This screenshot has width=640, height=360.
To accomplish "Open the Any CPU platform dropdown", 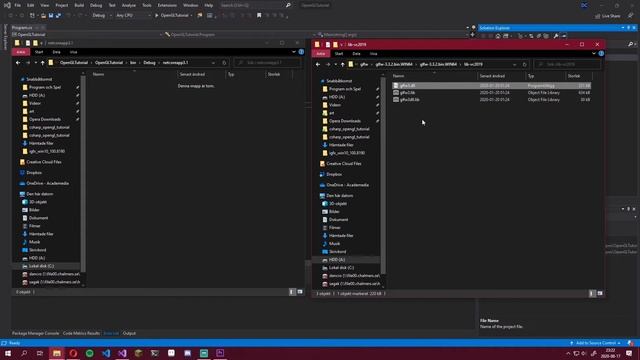I will point(133,16).
